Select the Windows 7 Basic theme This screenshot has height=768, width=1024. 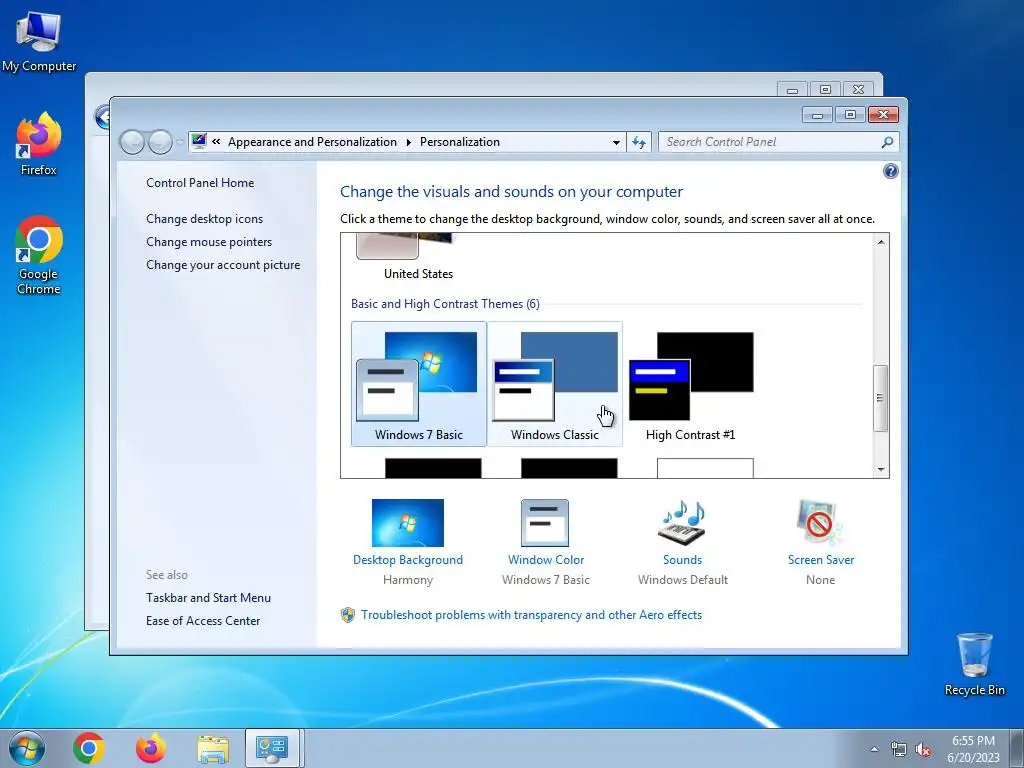[x=419, y=383]
